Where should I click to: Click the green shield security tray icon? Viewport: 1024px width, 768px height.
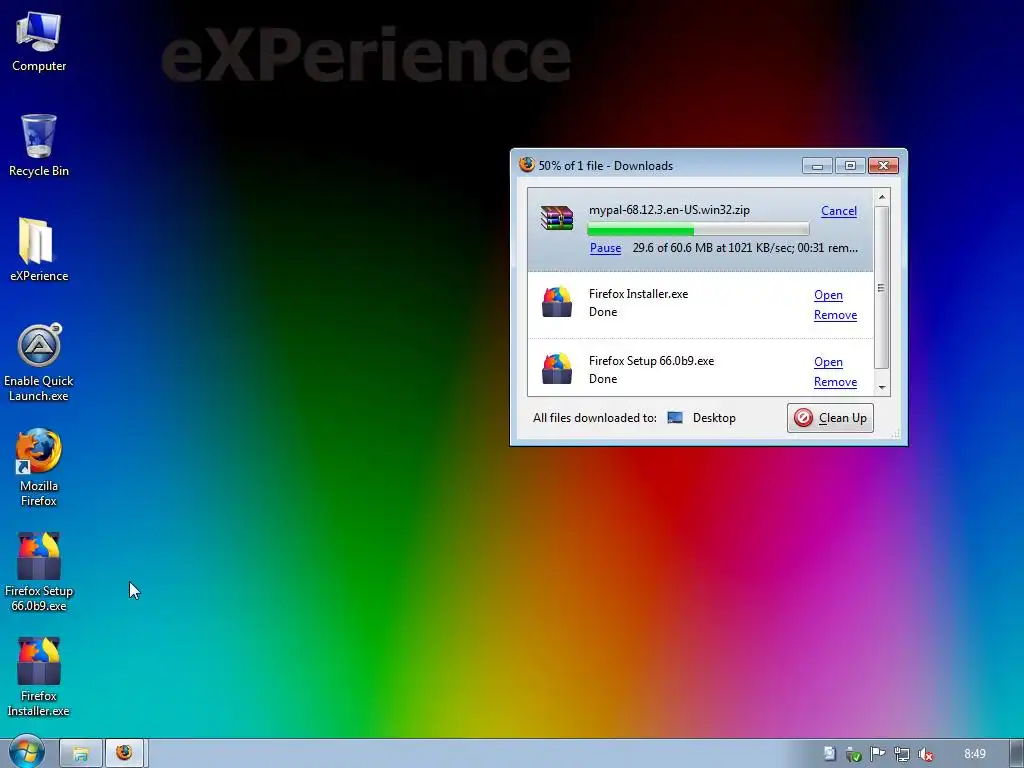click(x=853, y=754)
